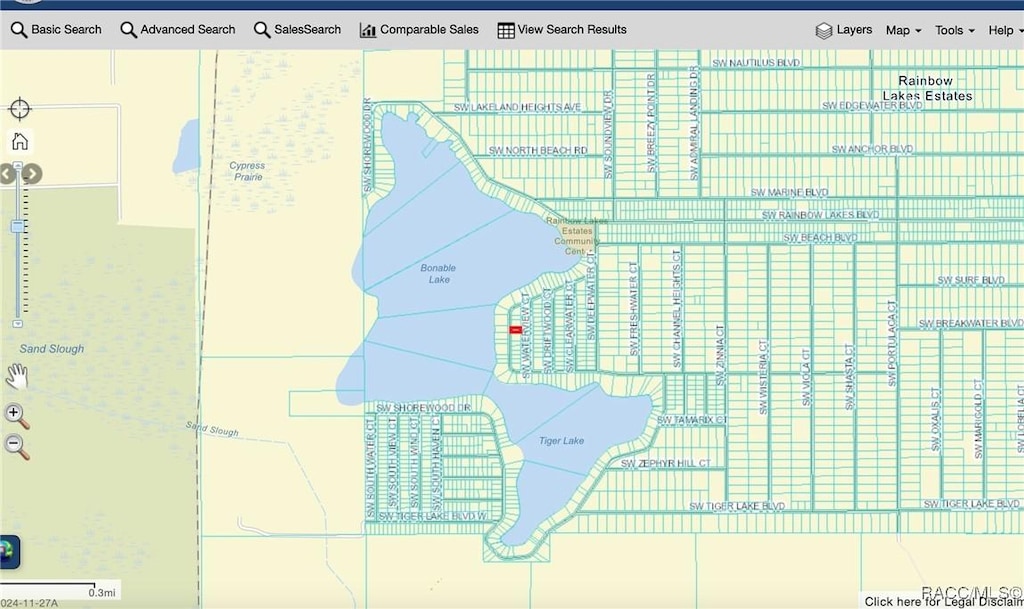Viewport: 1024px width, 609px height.
Task: Click the locate crosshair icon
Action: (x=20, y=109)
